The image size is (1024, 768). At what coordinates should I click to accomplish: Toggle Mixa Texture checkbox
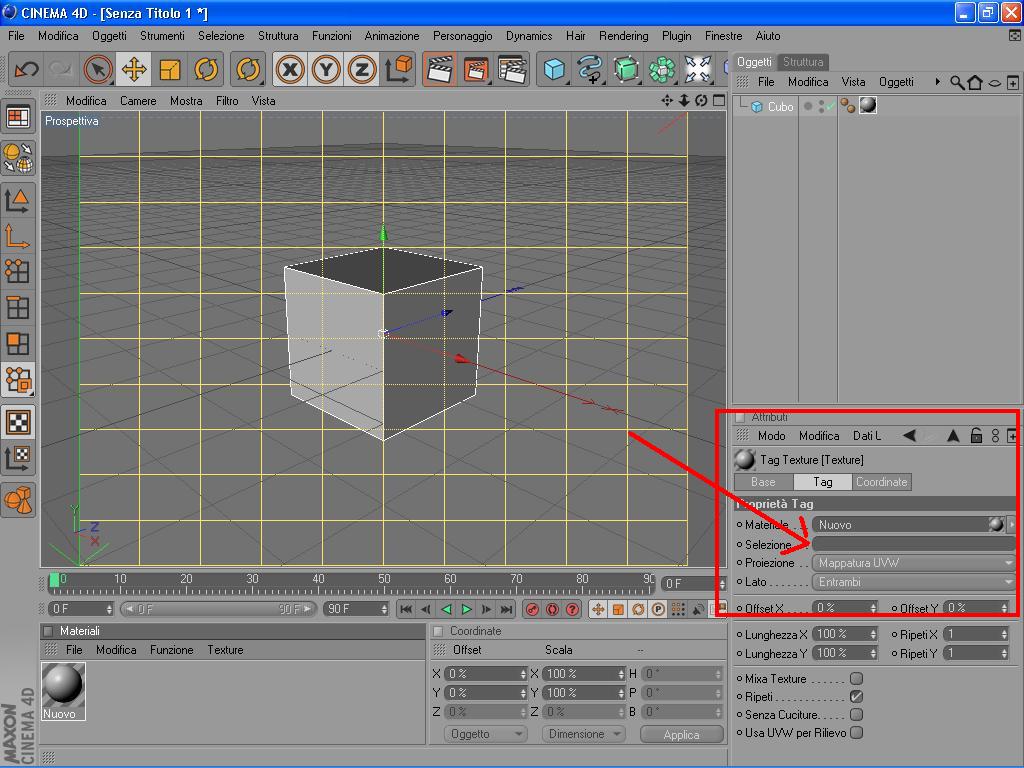tap(856, 679)
